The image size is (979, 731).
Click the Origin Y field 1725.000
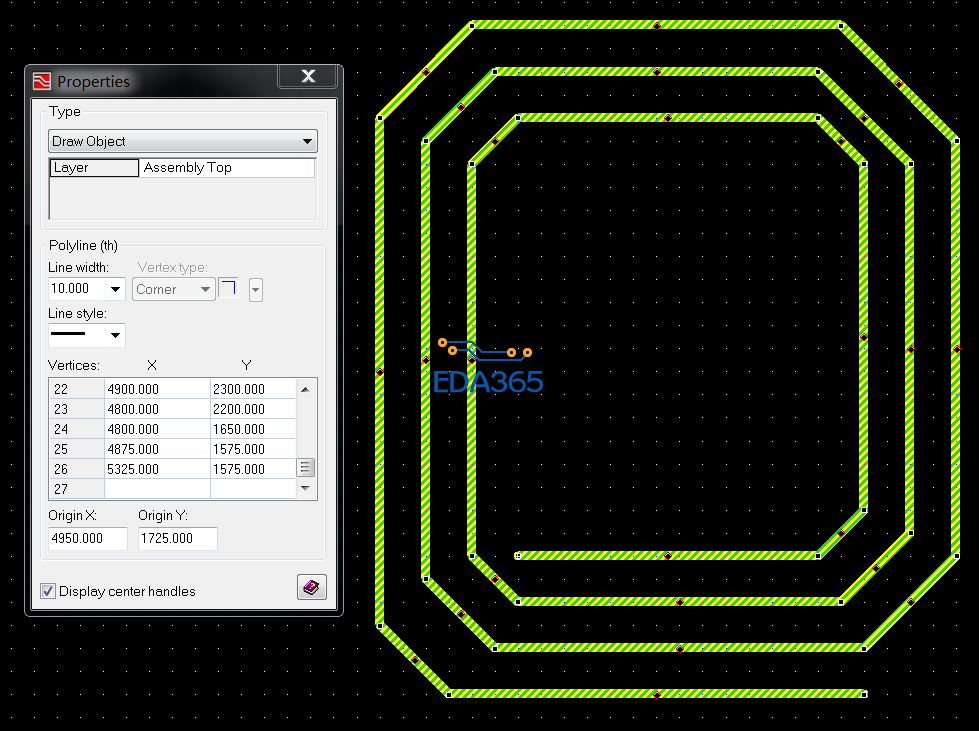178,538
